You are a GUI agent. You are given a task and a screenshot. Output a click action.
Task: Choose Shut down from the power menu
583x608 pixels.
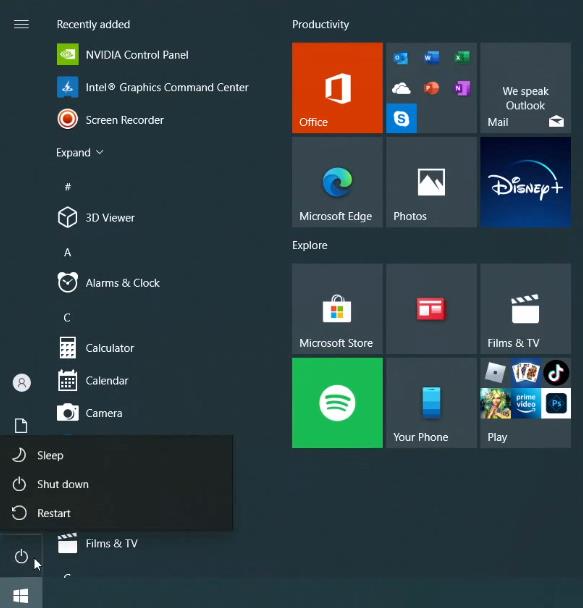tap(116, 484)
